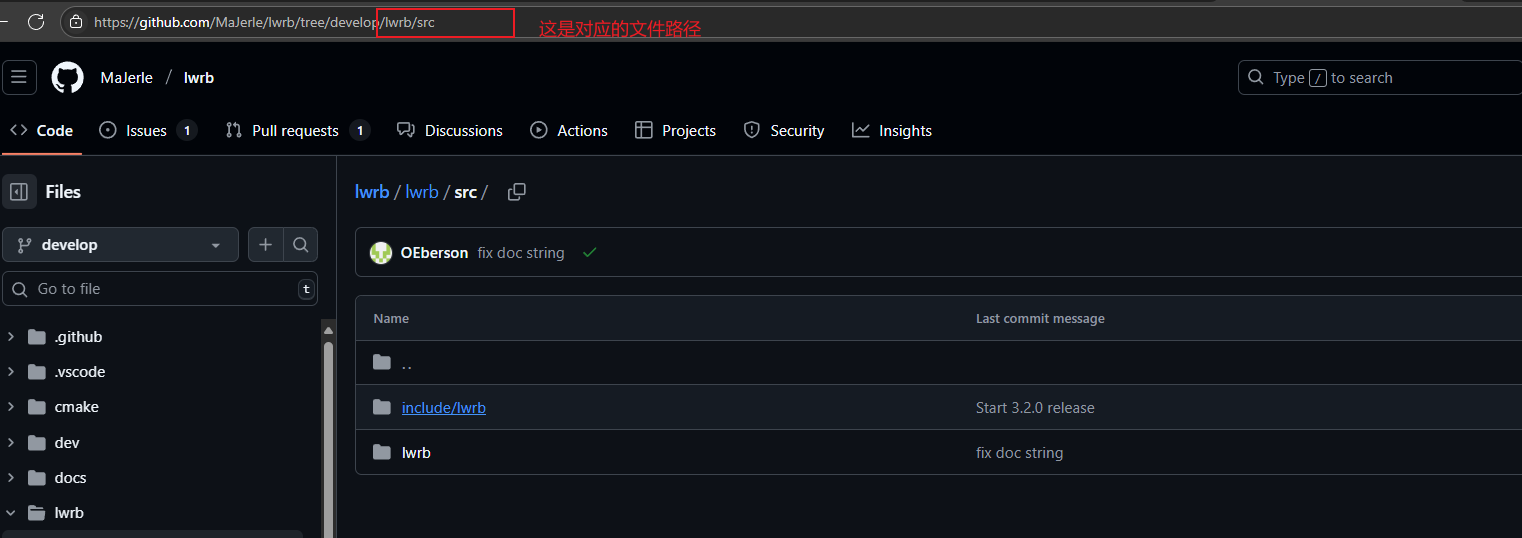Expand the dev folder chevron
The image size is (1522, 538).
pos(11,443)
